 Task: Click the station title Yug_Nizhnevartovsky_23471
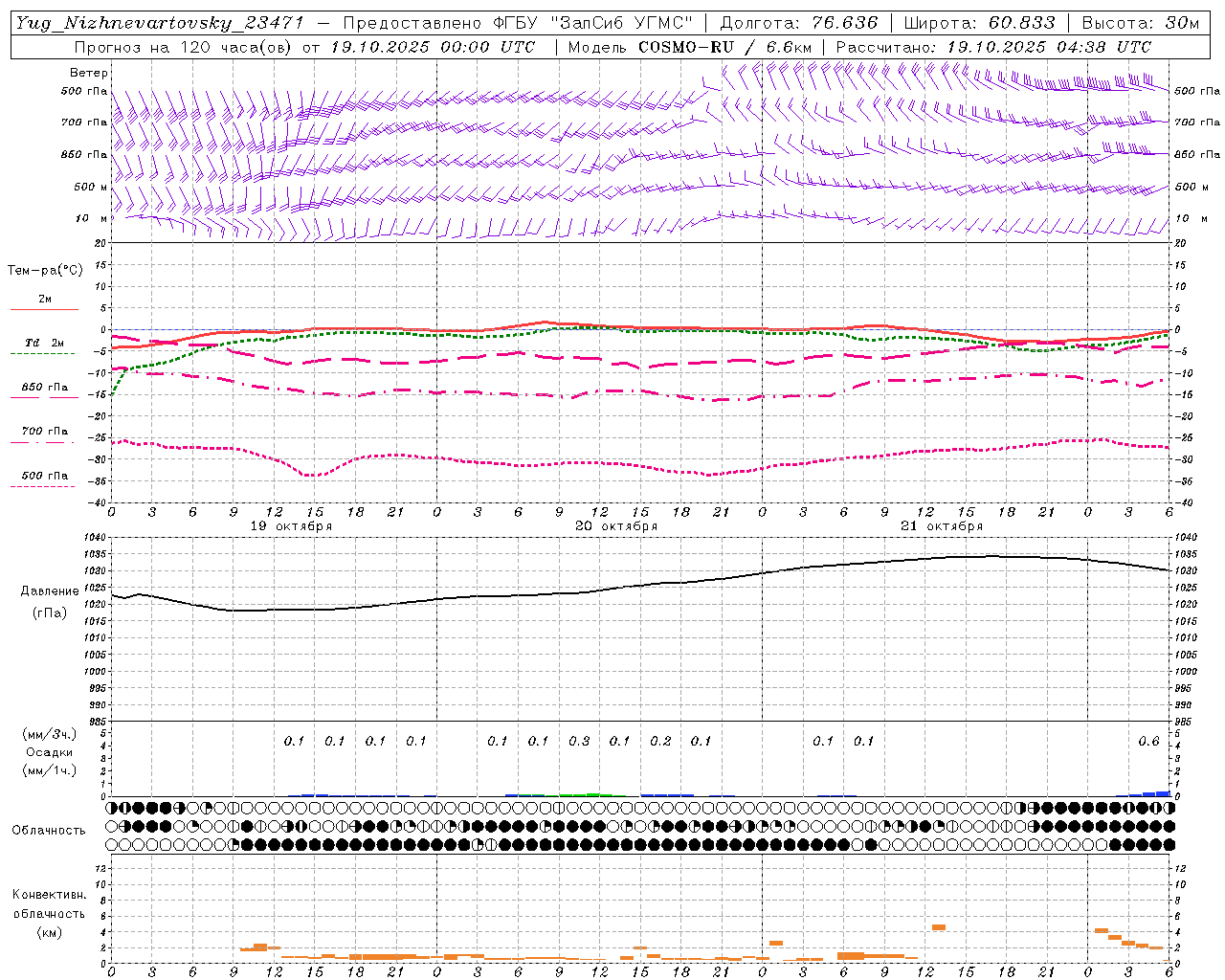point(160,23)
